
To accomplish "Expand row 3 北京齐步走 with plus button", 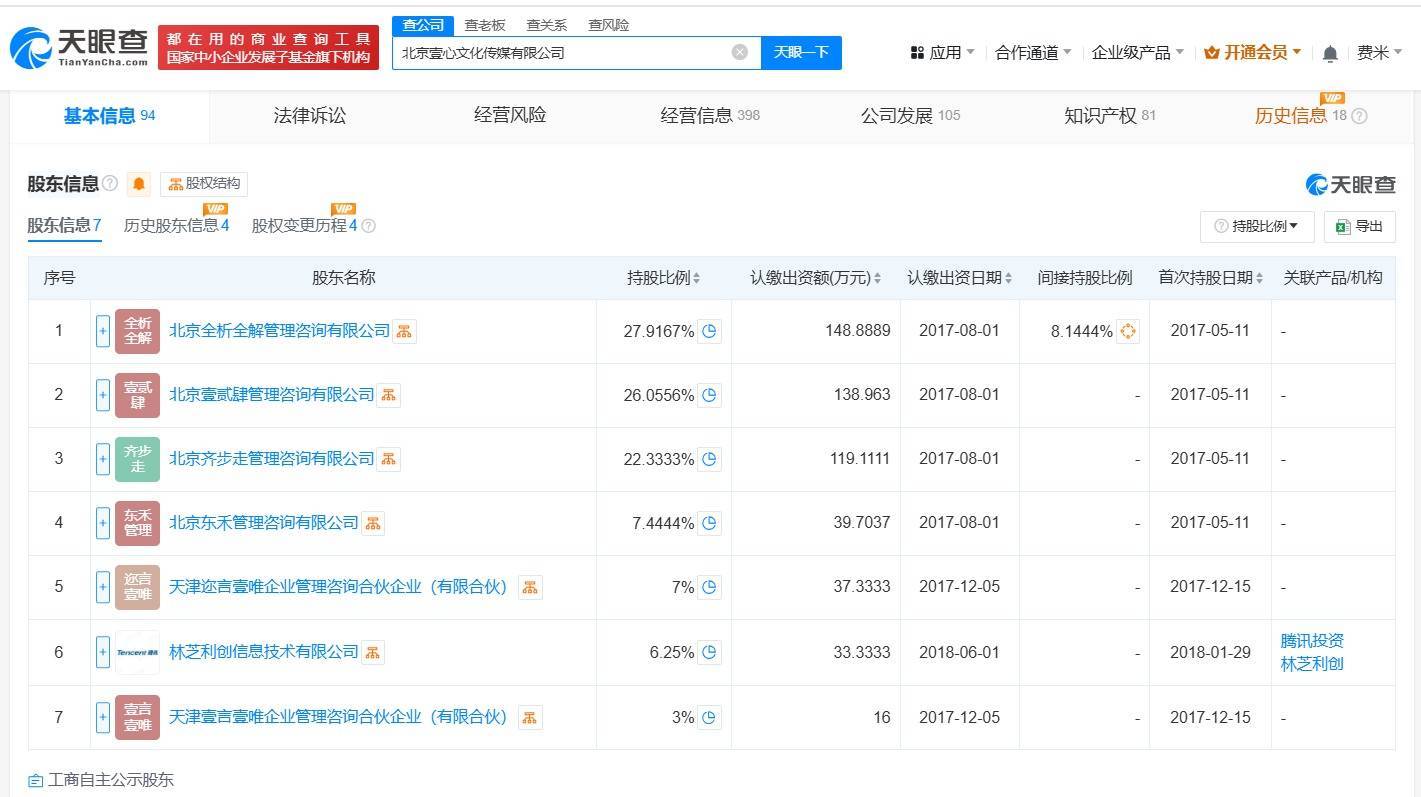I will (x=103, y=459).
